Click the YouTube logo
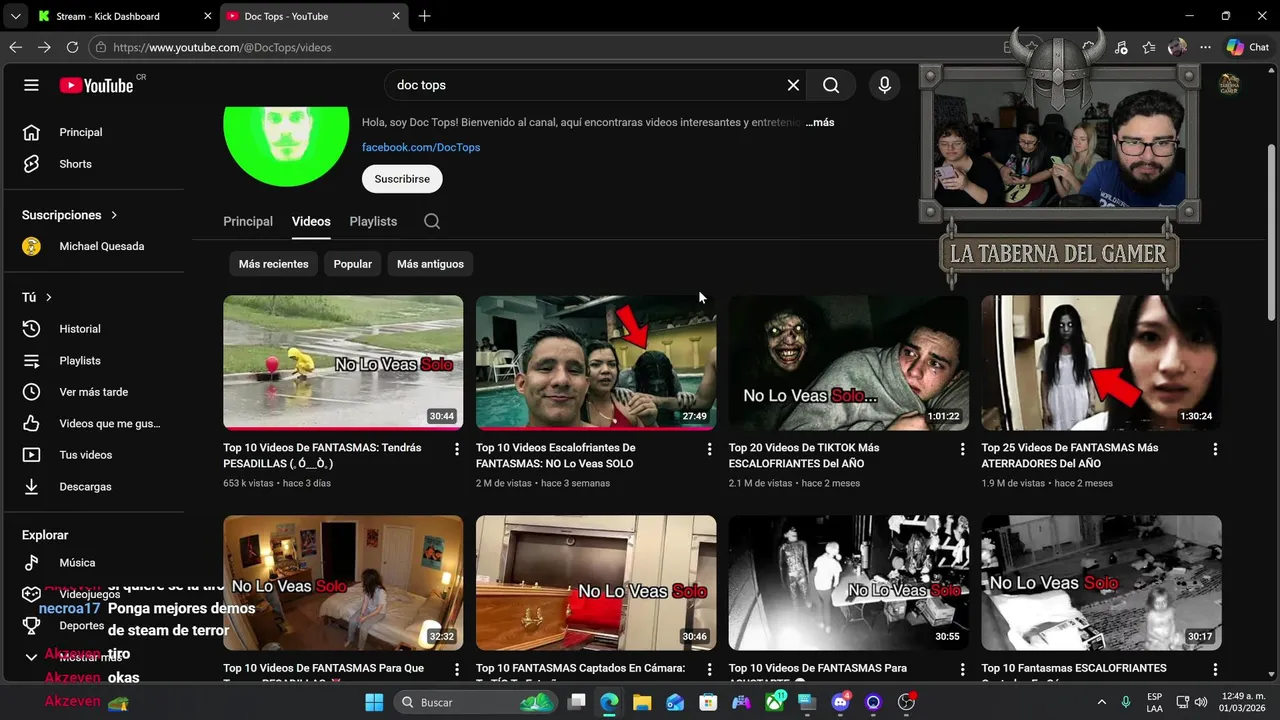 pyautogui.click(x=96, y=85)
